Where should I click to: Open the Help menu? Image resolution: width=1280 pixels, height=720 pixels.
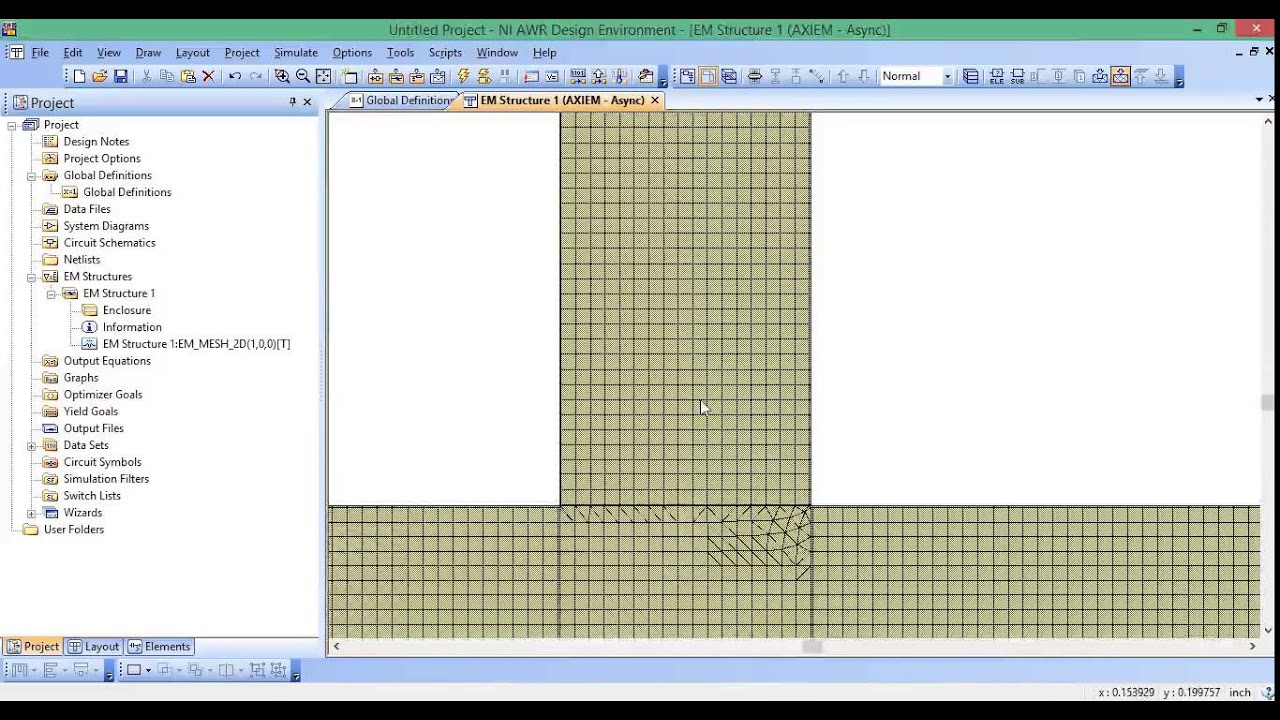pyautogui.click(x=544, y=52)
